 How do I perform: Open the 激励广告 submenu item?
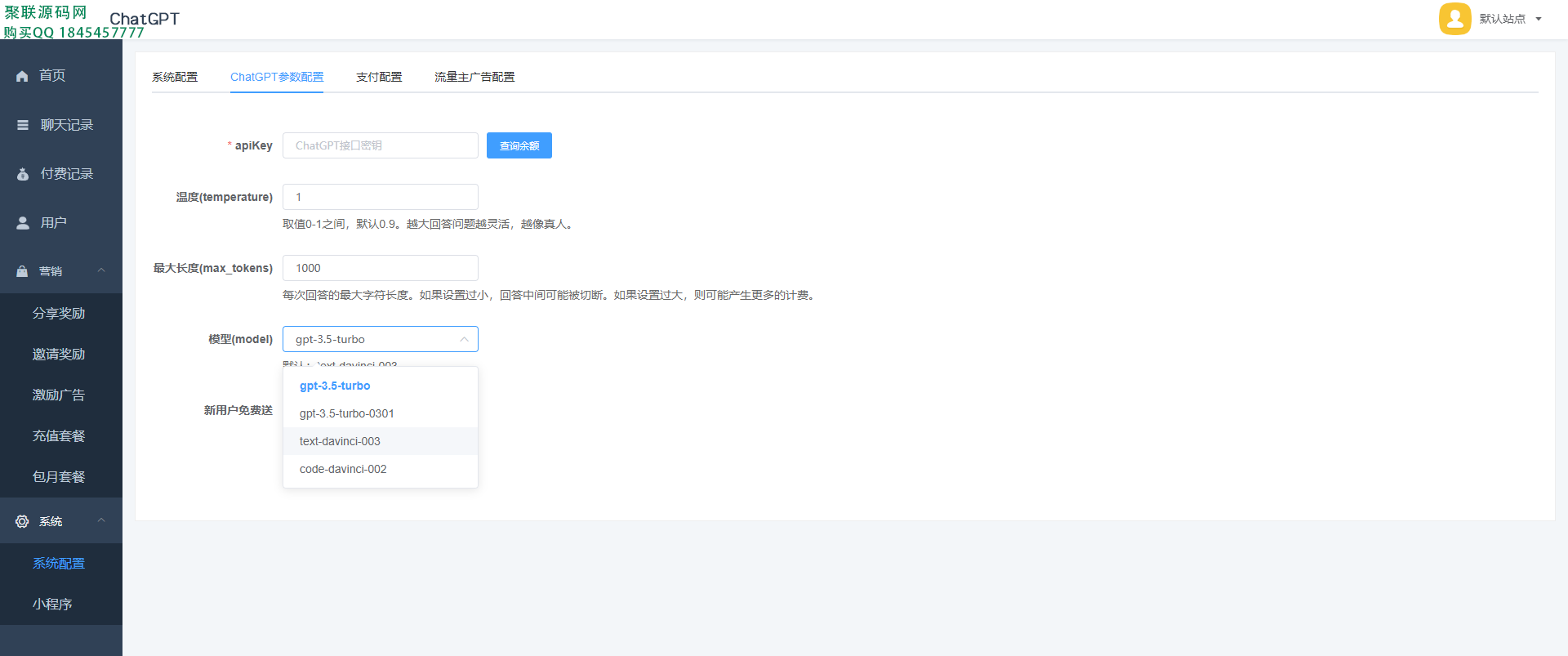61,395
